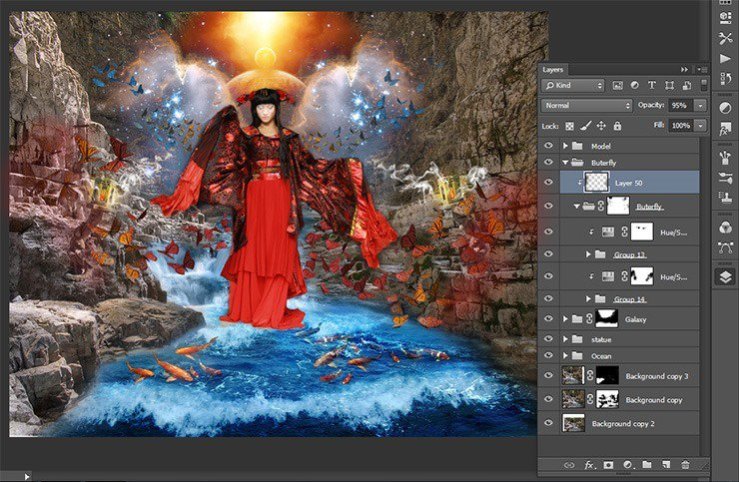Expand the Model group triangle

pyautogui.click(x=565, y=146)
